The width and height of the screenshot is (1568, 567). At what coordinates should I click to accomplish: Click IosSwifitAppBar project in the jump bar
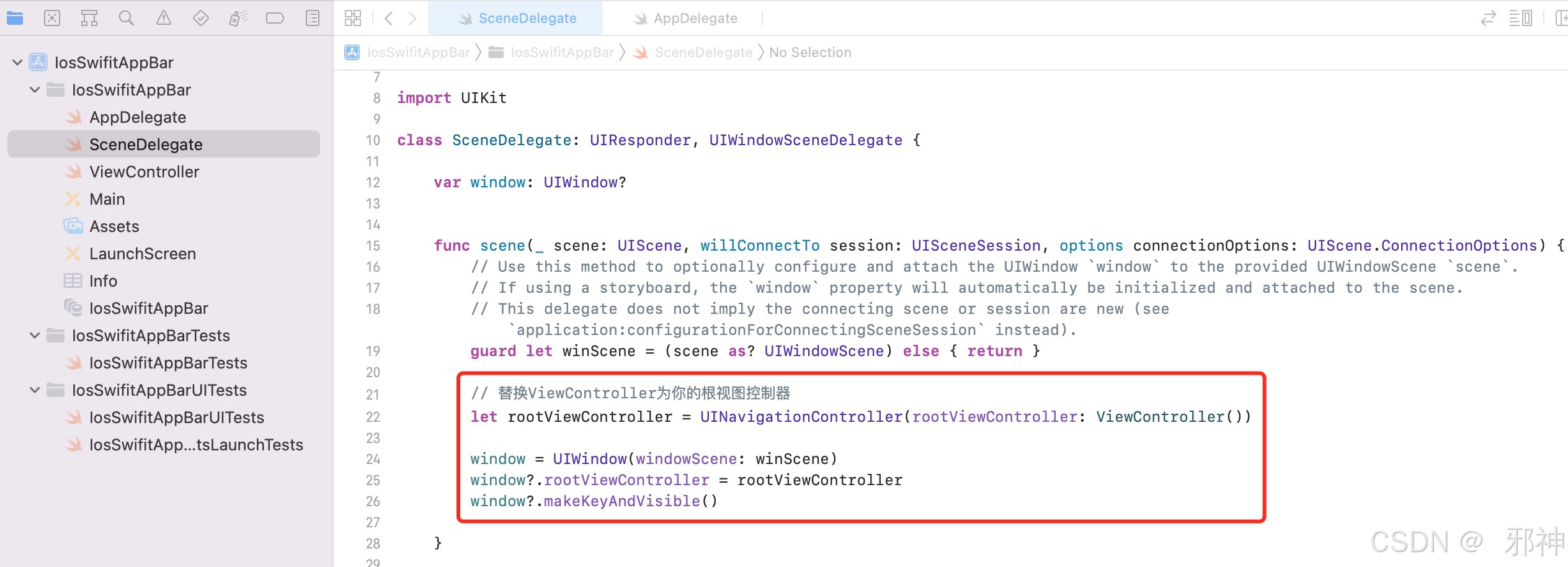click(x=408, y=52)
